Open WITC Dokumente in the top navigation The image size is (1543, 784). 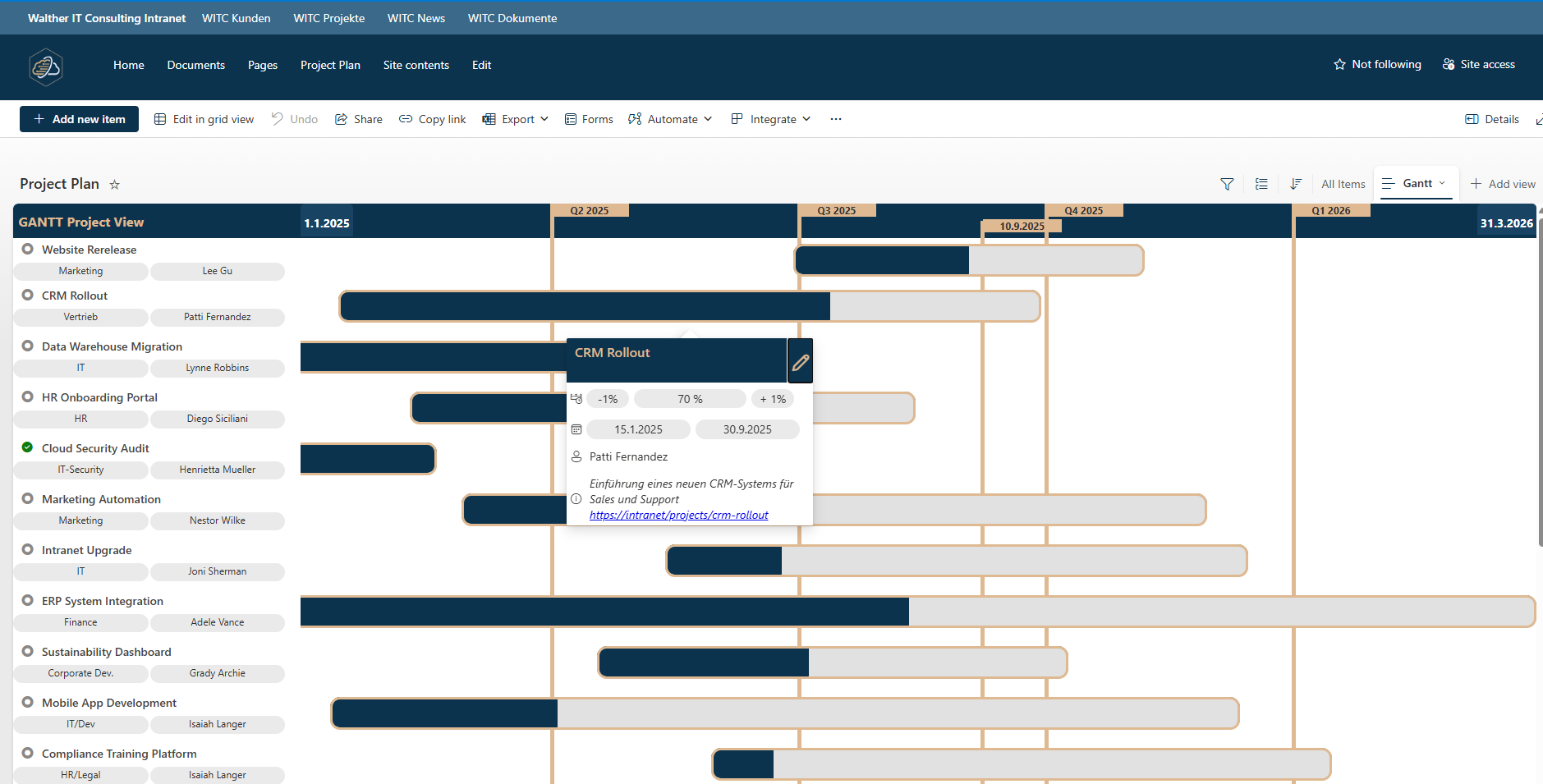coord(512,17)
